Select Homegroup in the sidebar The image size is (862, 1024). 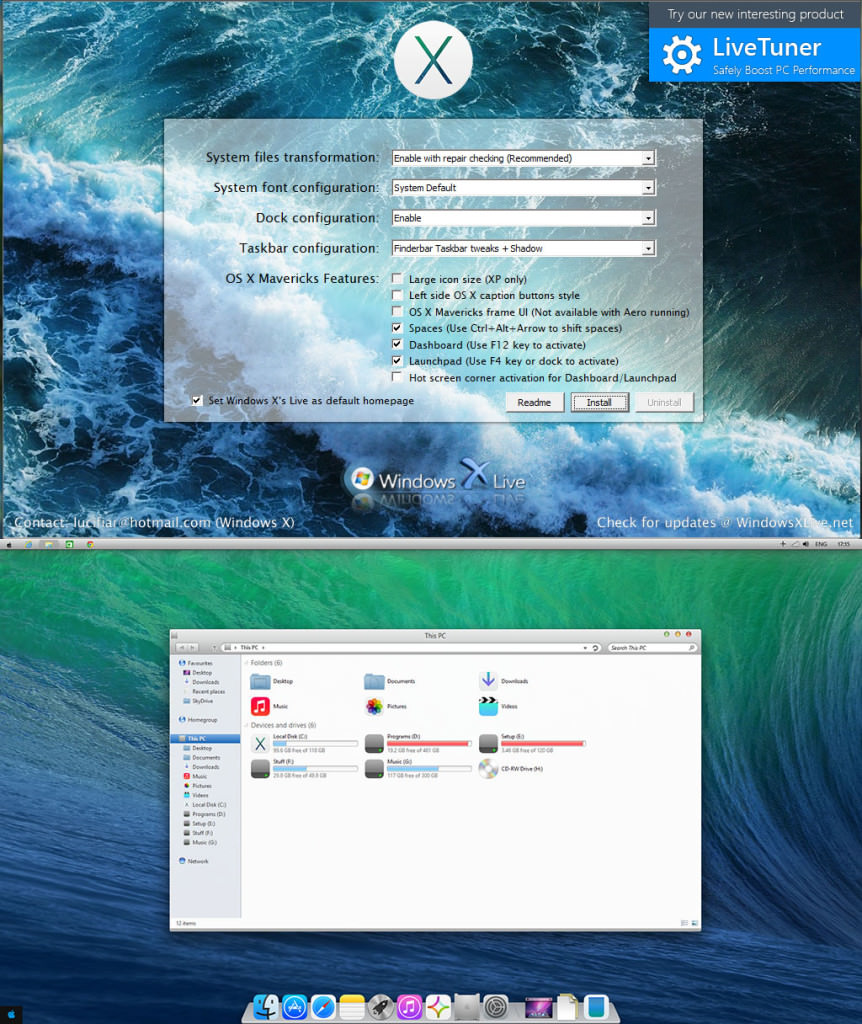point(202,719)
